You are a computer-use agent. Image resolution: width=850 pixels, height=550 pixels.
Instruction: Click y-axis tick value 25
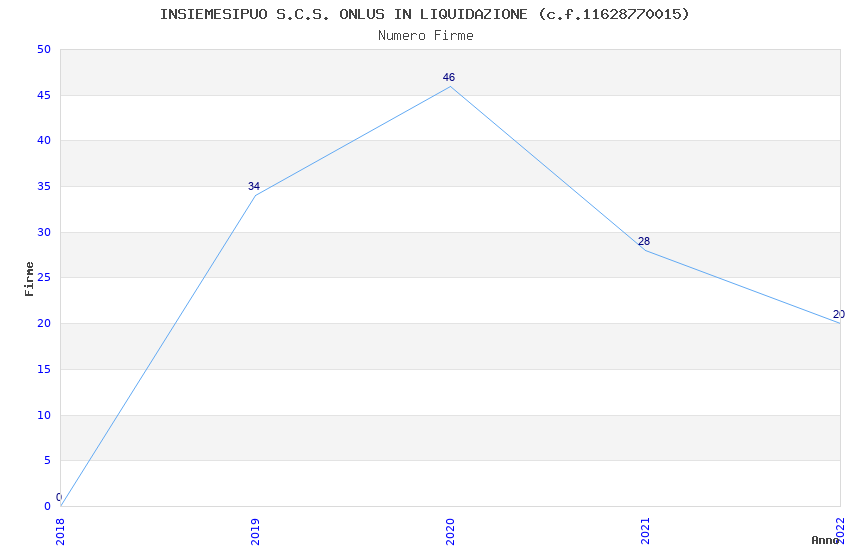pos(44,277)
